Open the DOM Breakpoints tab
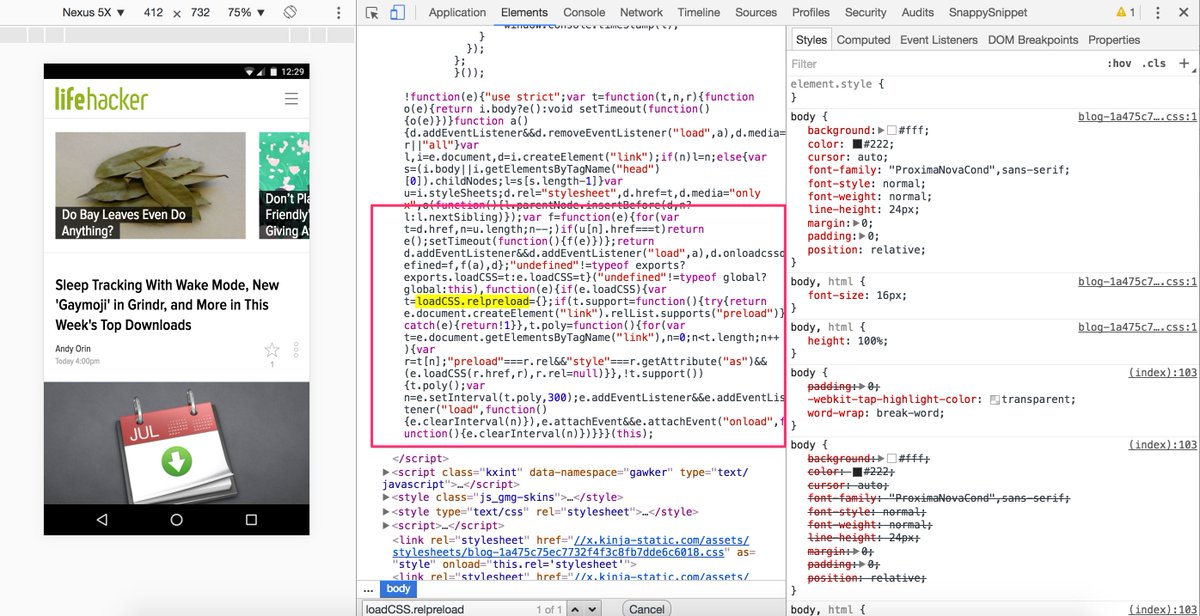Viewport: 1200px width, 616px height. click(x=1033, y=40)
